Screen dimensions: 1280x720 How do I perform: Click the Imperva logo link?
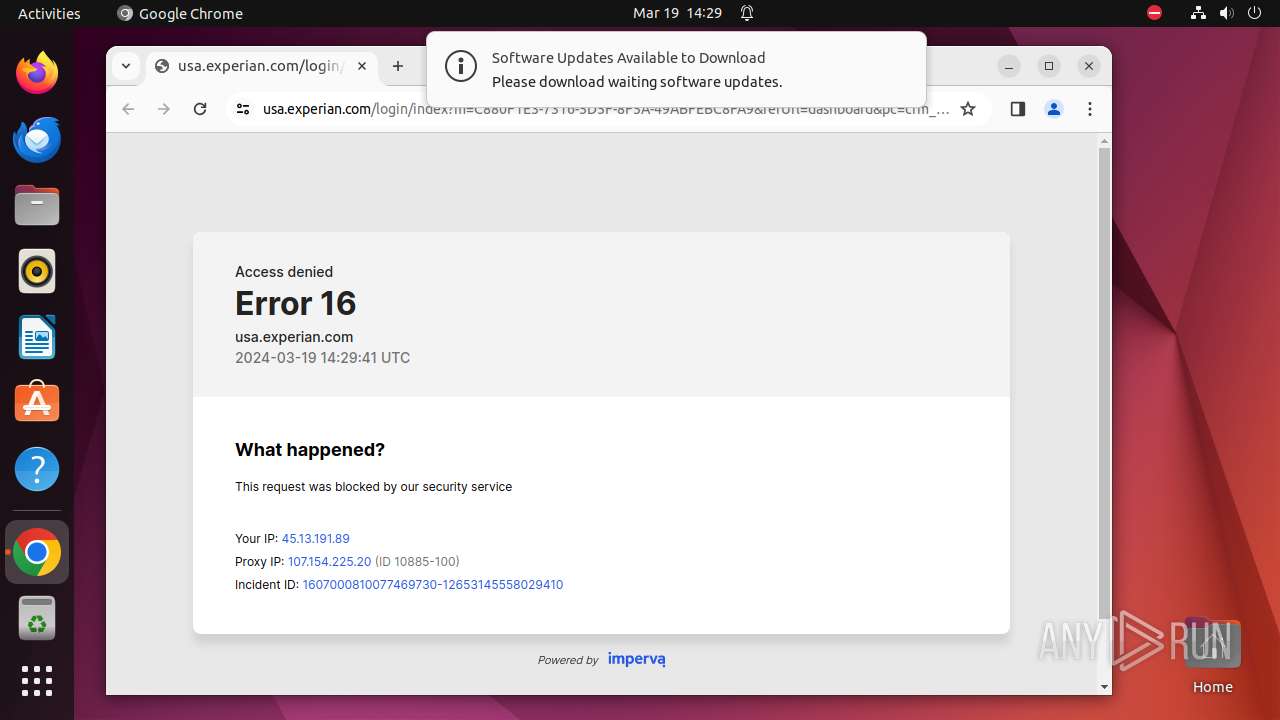coord(636,659)
